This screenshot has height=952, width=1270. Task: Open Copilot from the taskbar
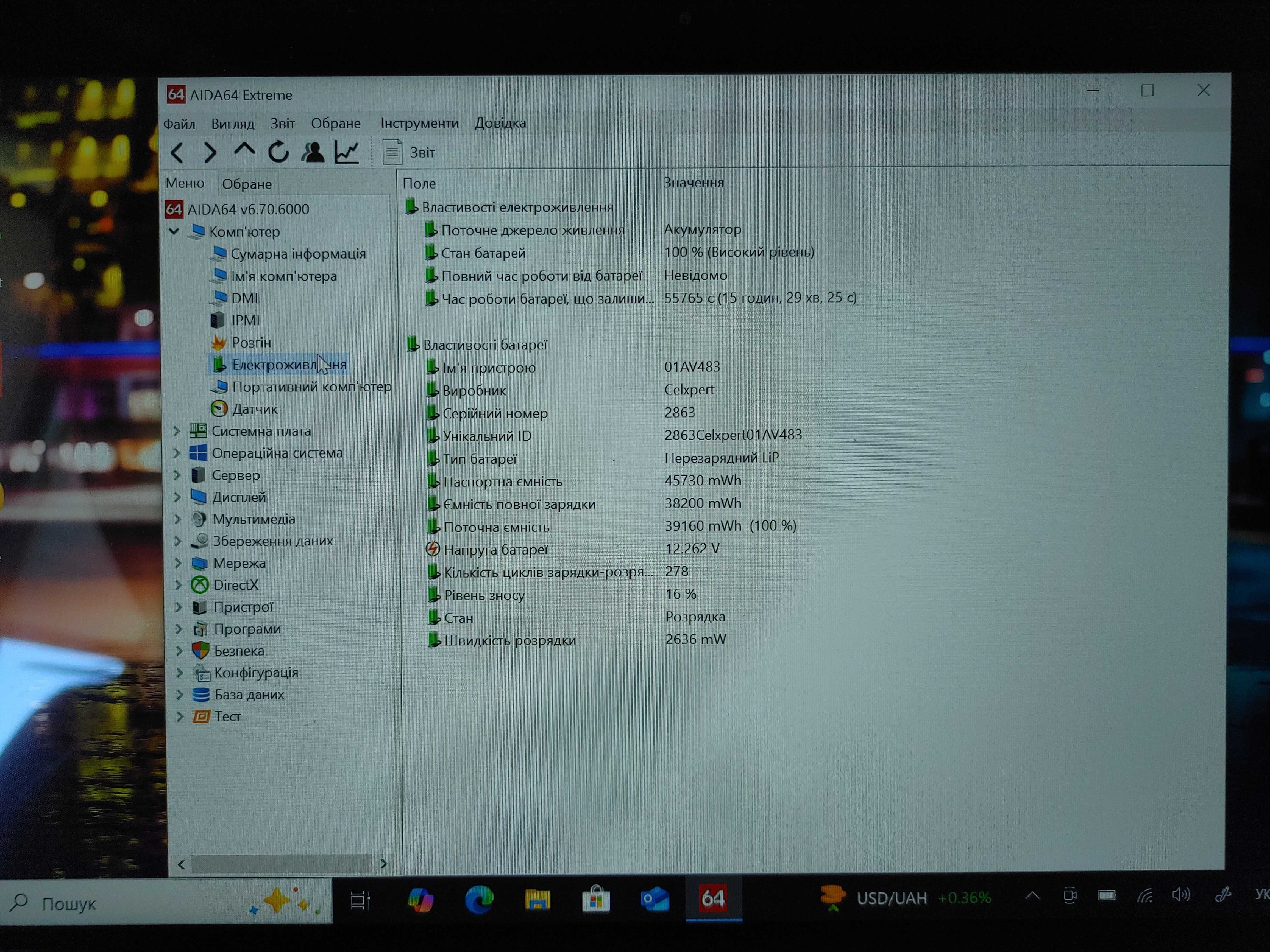[420, 900]
